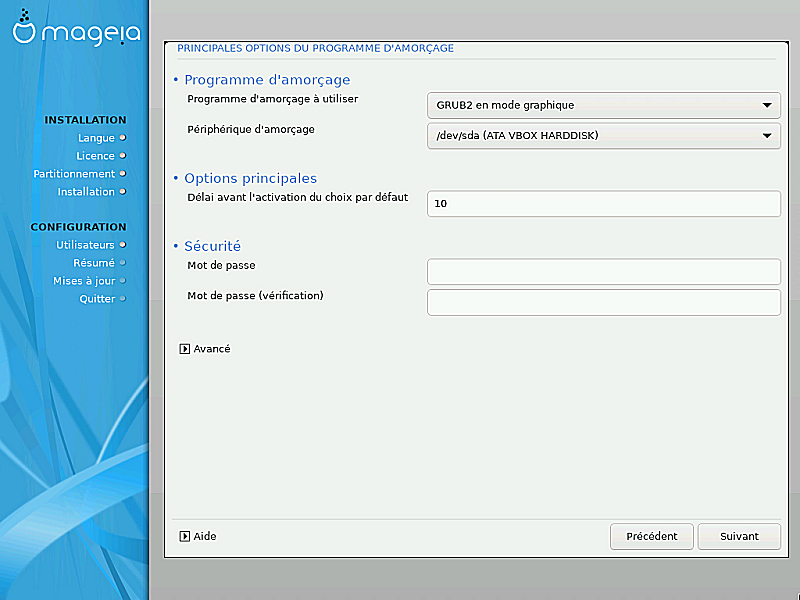This screenshot has width=800, height=600.
Task: Click the Délai avant l'activation label
Action: 297,197
